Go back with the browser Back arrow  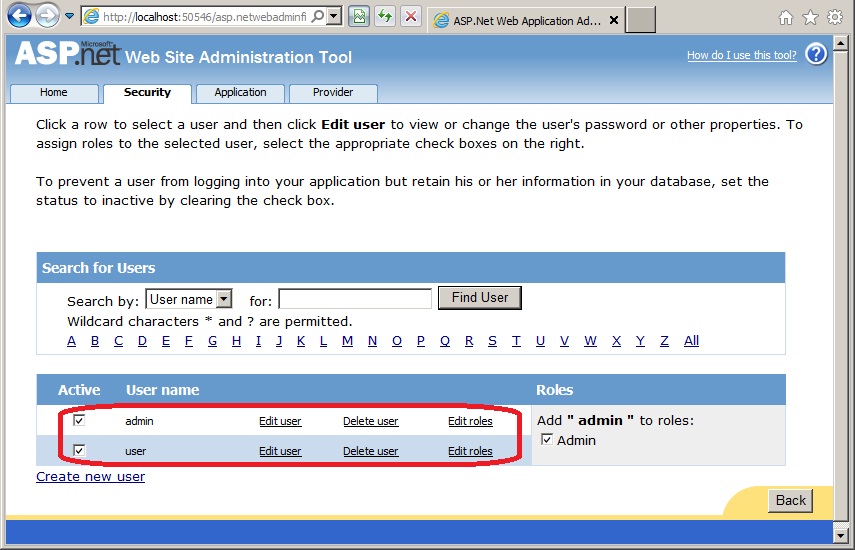(20, 15)
